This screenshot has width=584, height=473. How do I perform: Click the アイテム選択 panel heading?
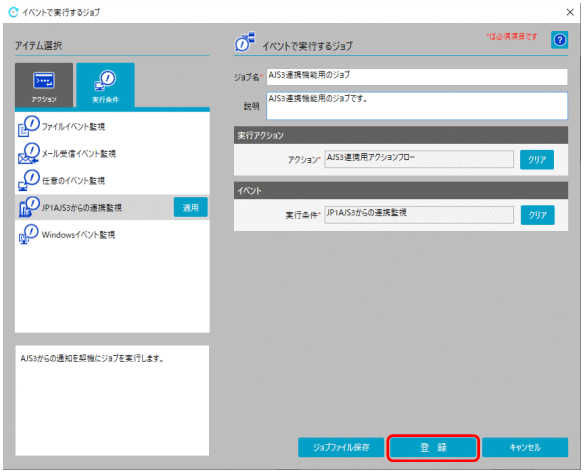tap(38, 46)
